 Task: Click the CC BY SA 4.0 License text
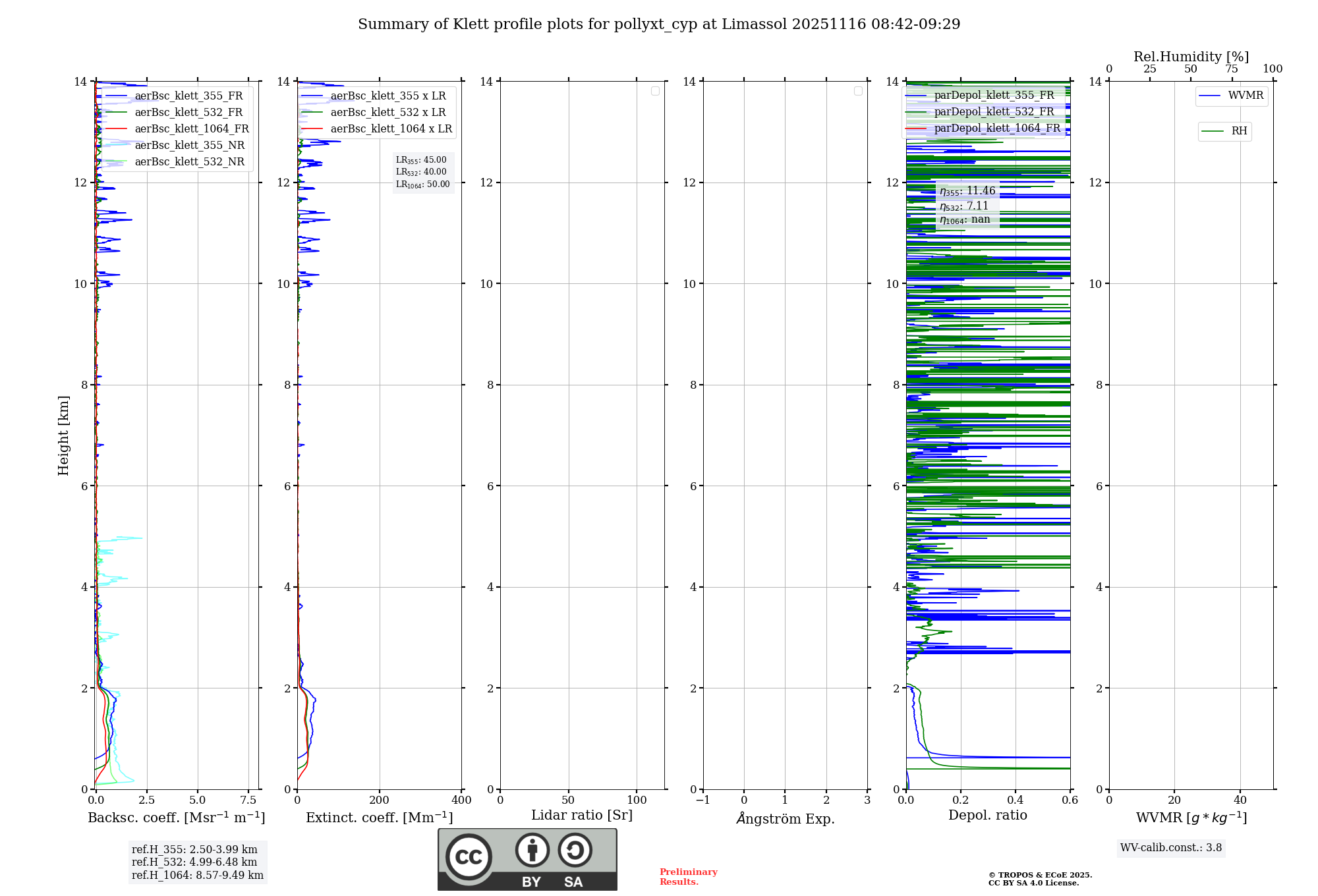[1033, 883]
